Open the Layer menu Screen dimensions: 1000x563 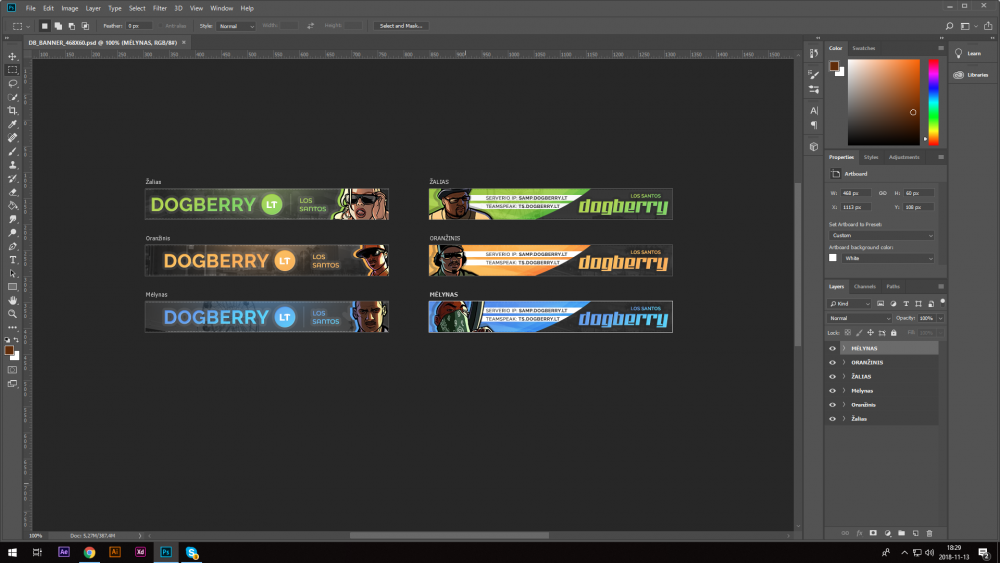tap(93, 8)
